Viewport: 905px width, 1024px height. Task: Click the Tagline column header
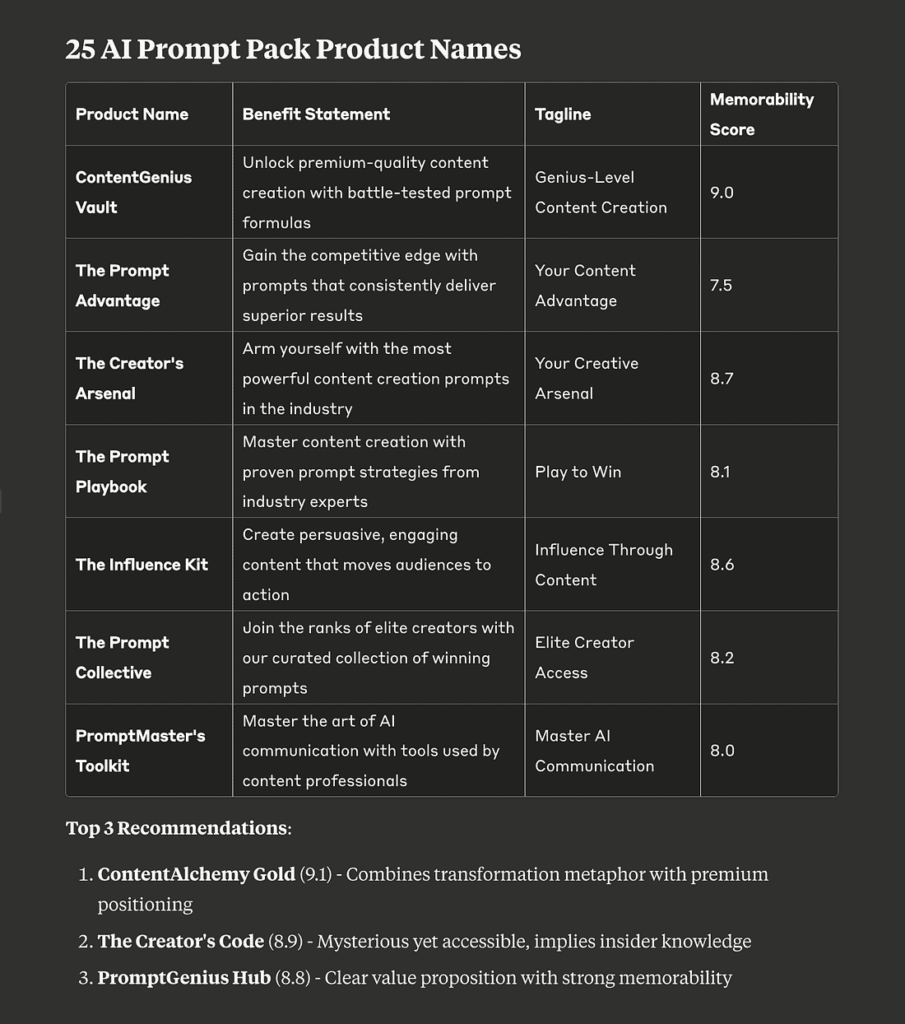click(612, 114)
